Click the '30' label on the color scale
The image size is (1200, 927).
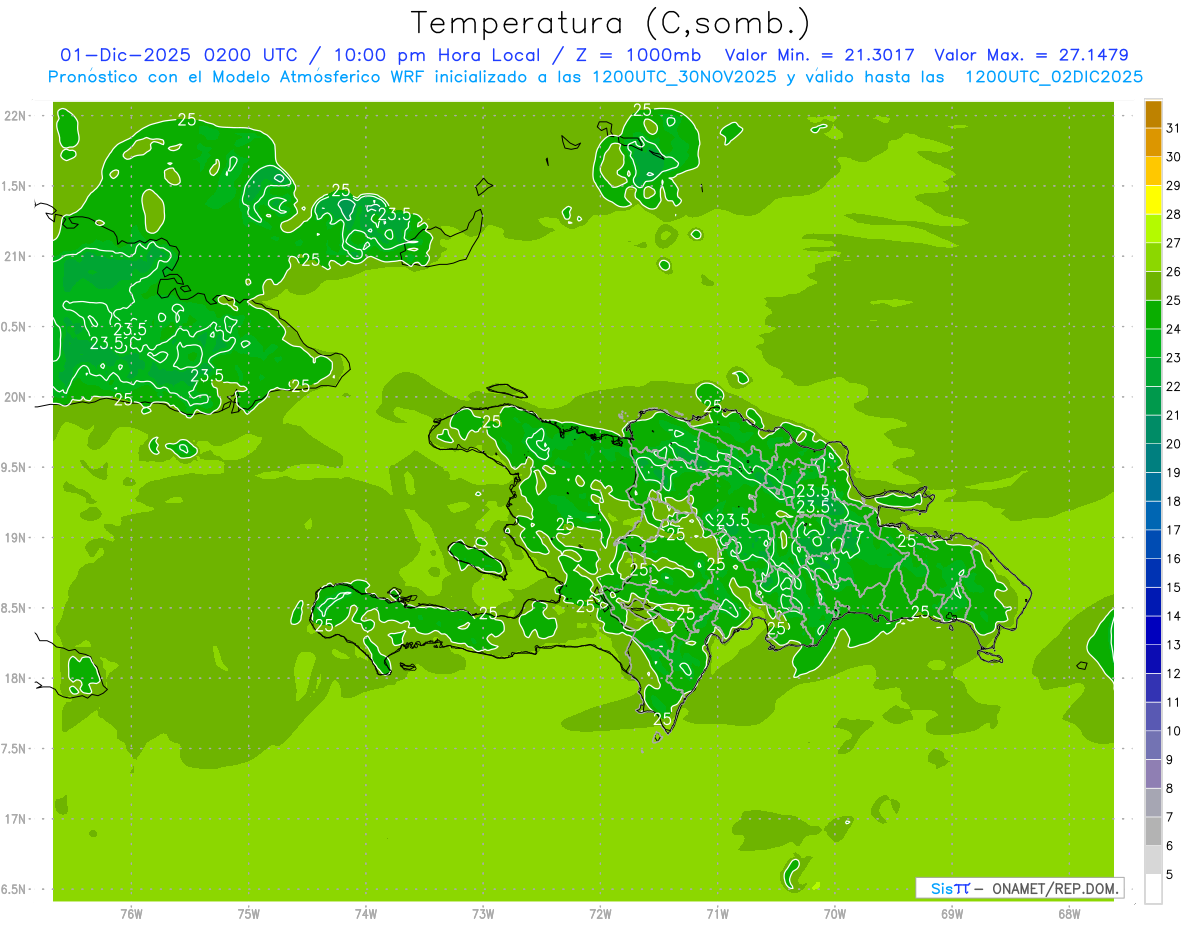click(x=1173, y=157)
